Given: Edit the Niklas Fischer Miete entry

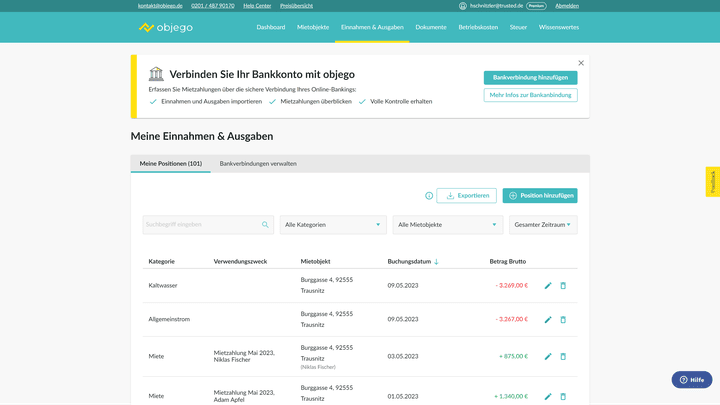Looking at the screenshot, I should 548,356.
